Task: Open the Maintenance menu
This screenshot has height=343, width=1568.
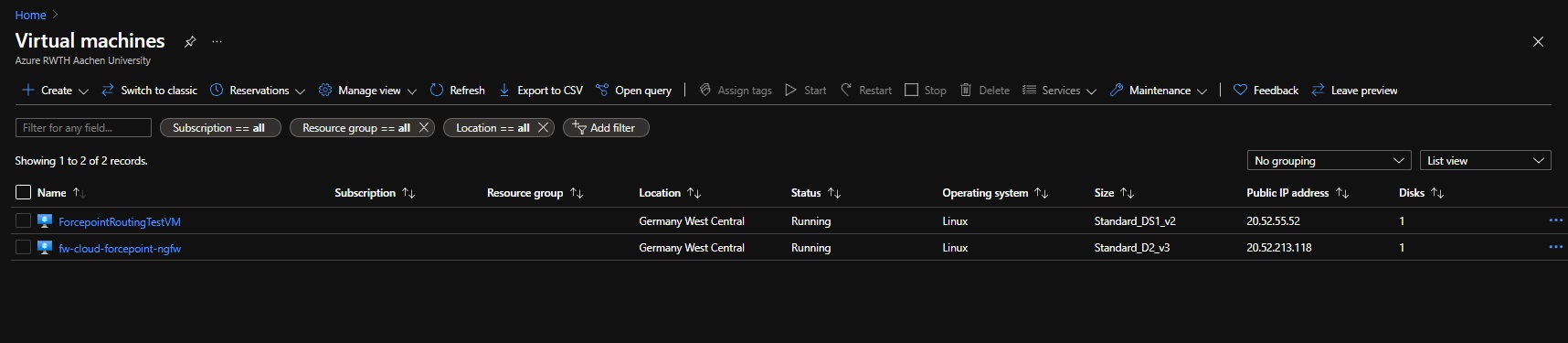Action: pyautogui.click(x=1159, y=90)
